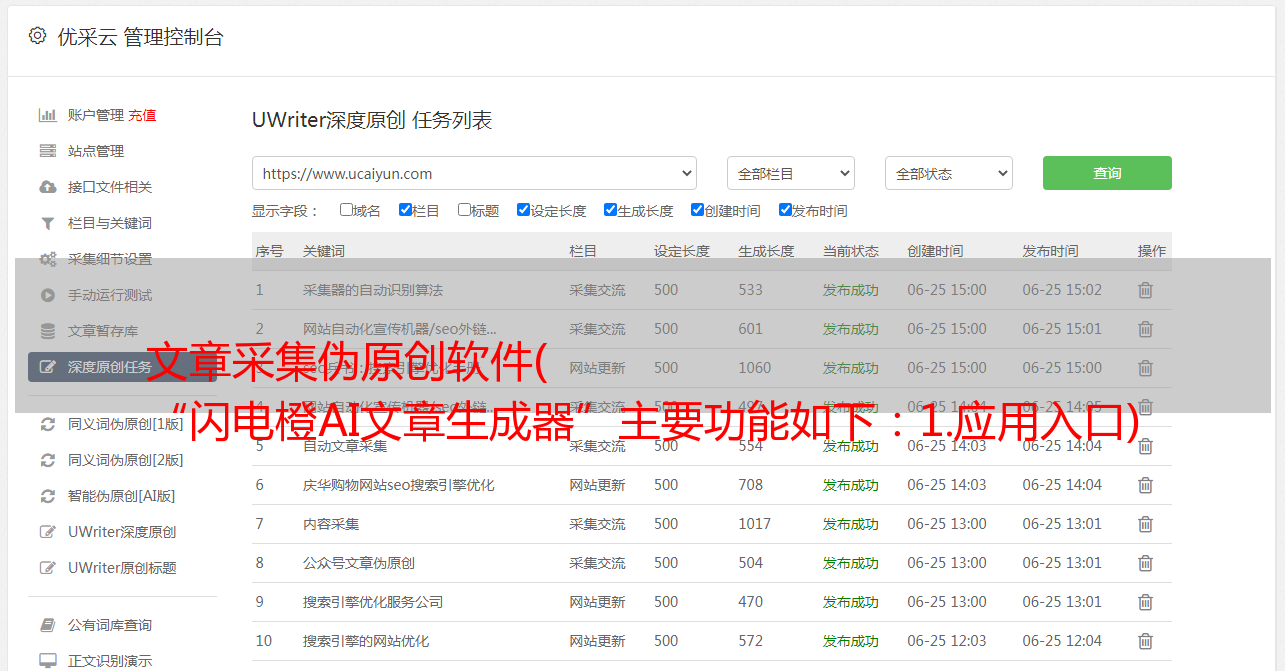Delete row 1 using its trash icon
1285x671 pixels.
[x=1145, y=290]
